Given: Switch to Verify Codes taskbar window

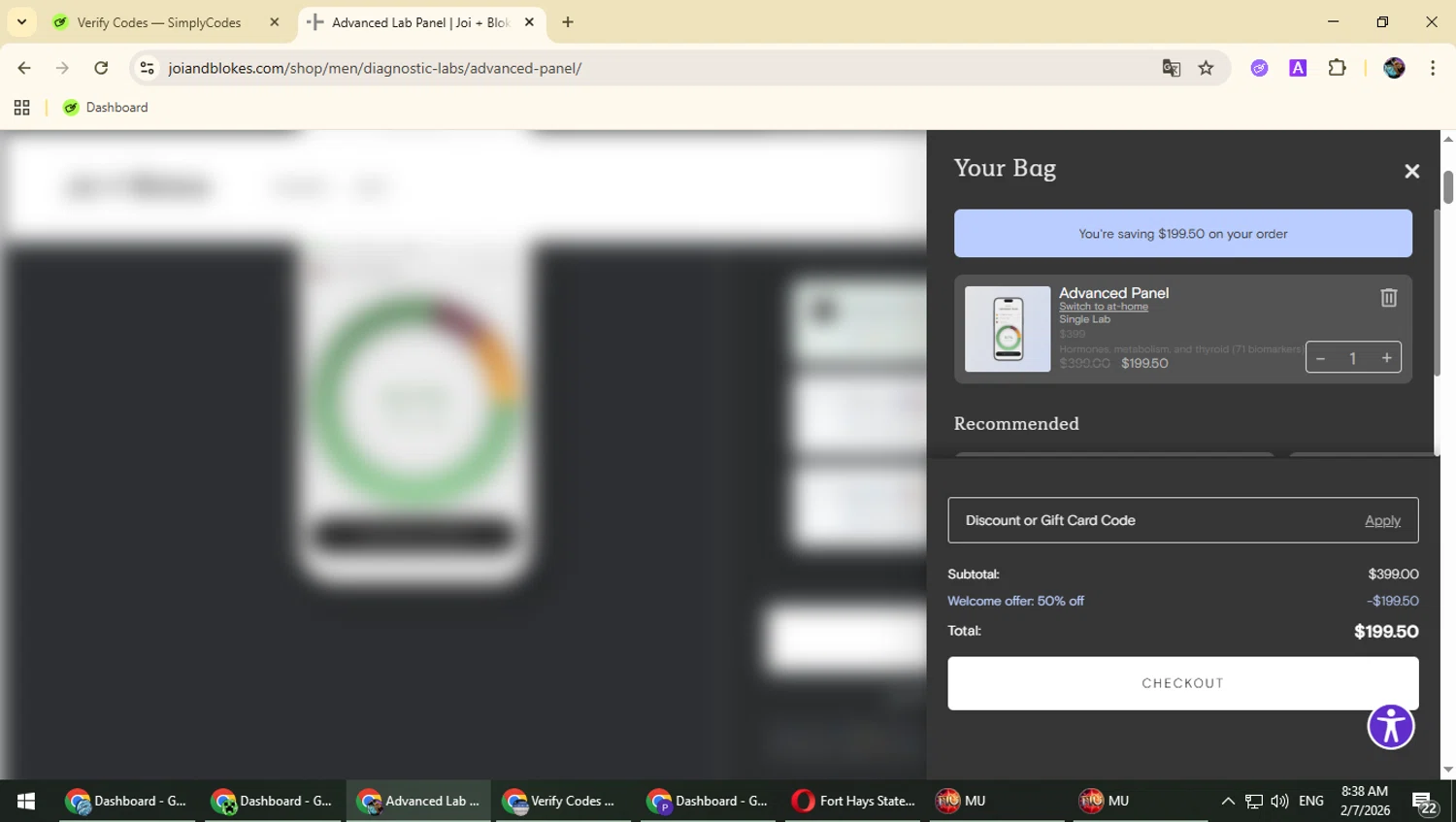Looking at the screenshot, I should (562, 801).
